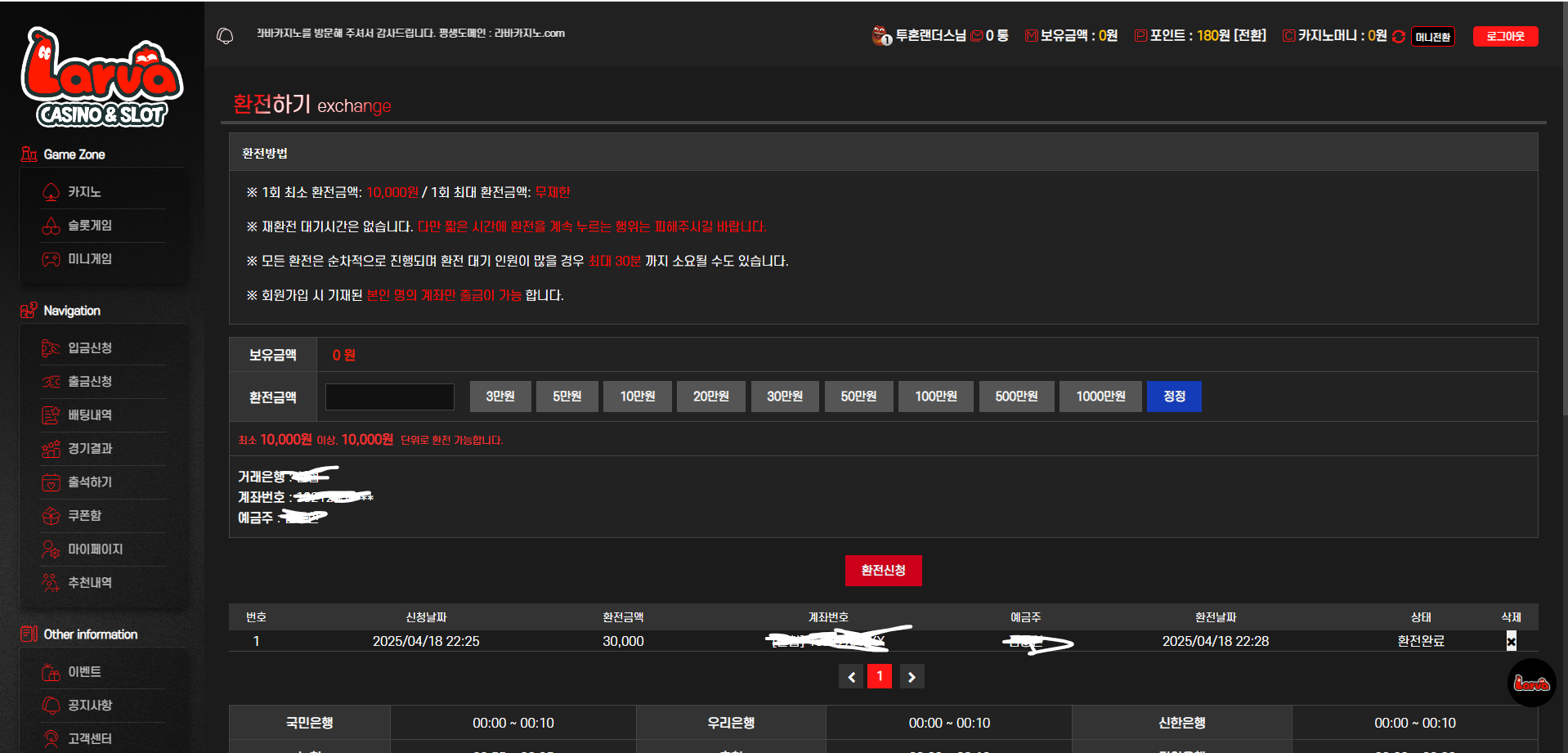Image resolution: width=1568 pixels, height=753 pixels.
Task: Open 쿠폰함 coupon box
Action: pos(84,516)
